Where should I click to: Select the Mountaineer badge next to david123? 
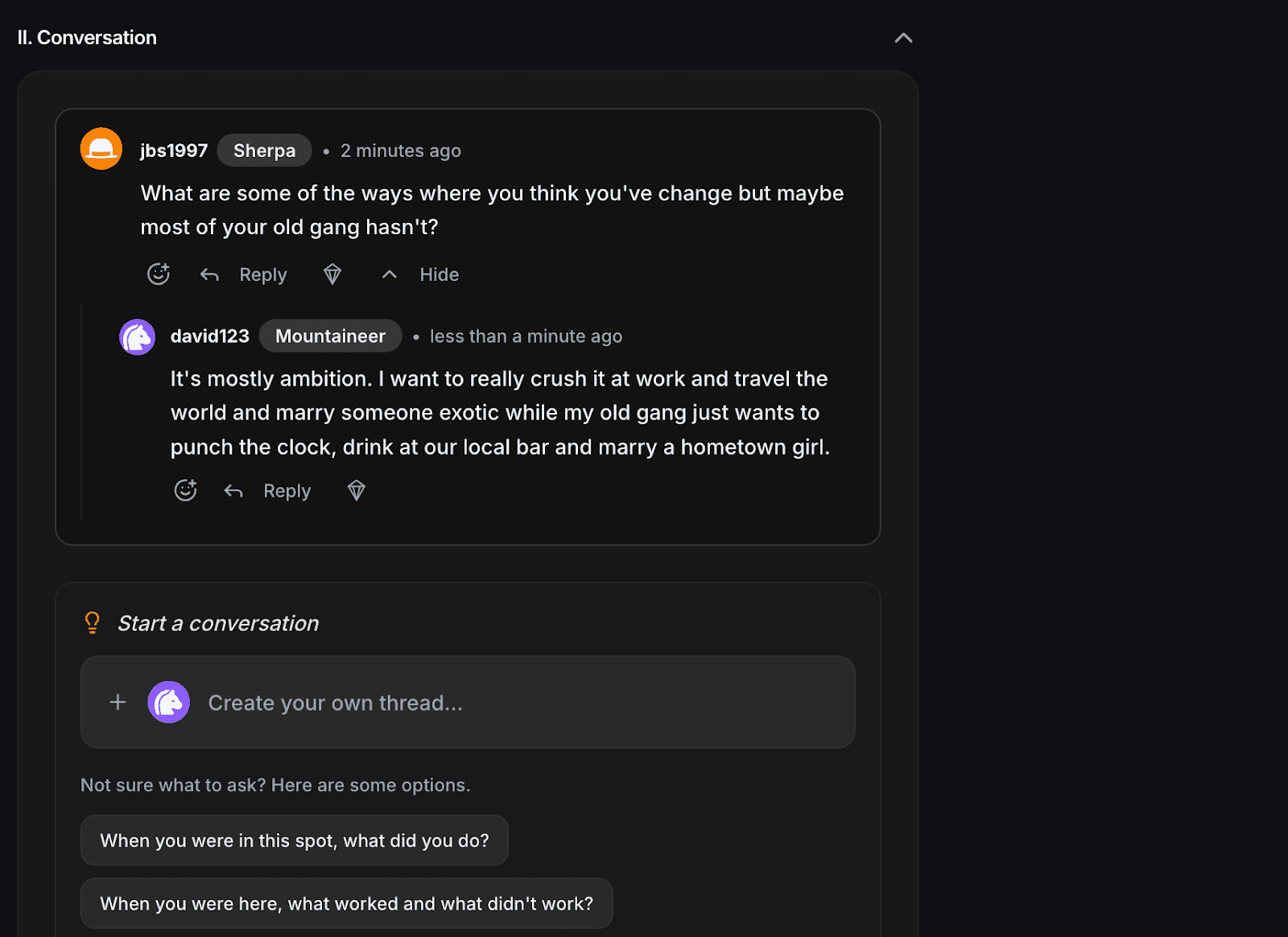pyautogui.click(x=330, y=336)
